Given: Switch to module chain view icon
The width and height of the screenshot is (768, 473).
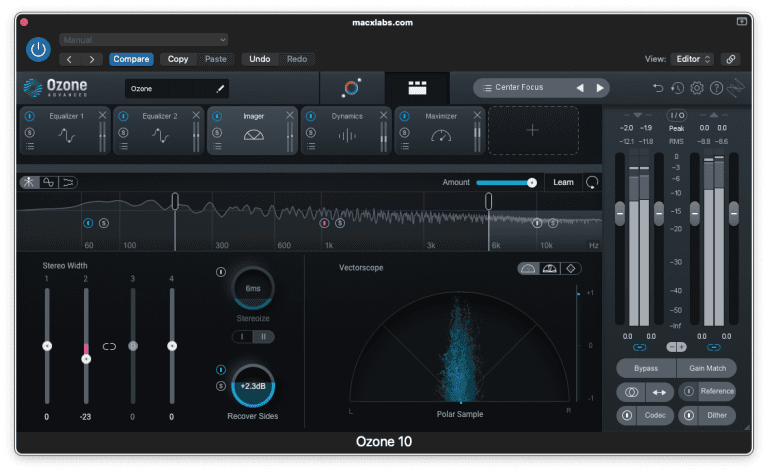Looking at the screenshot, I should click(417, 88).
